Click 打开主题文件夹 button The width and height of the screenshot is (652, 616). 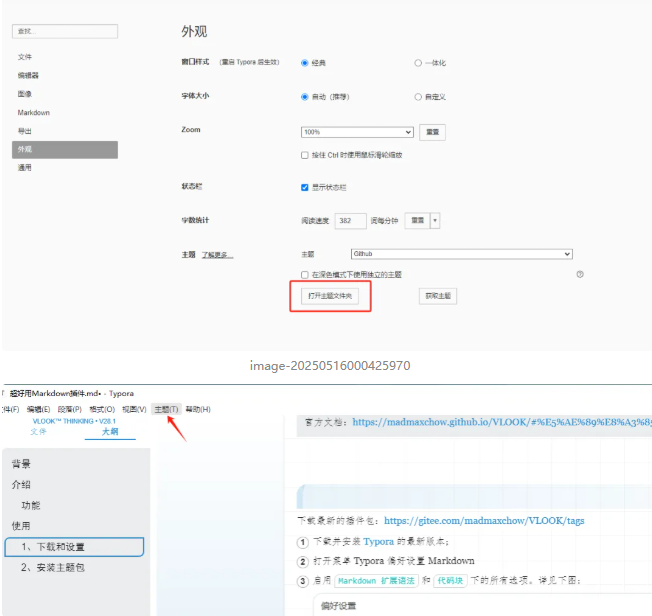(330, 296)
